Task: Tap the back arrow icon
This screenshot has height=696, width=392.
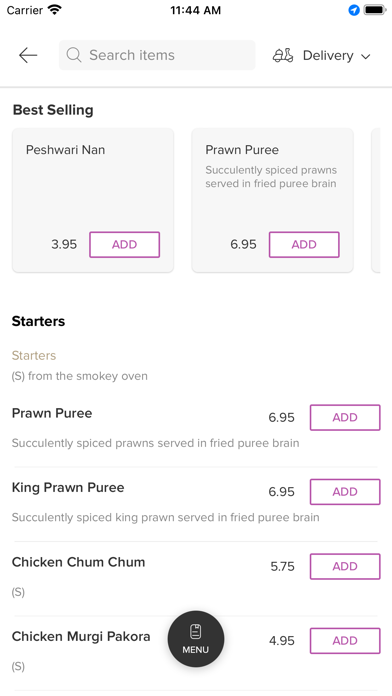Action: 28,55
